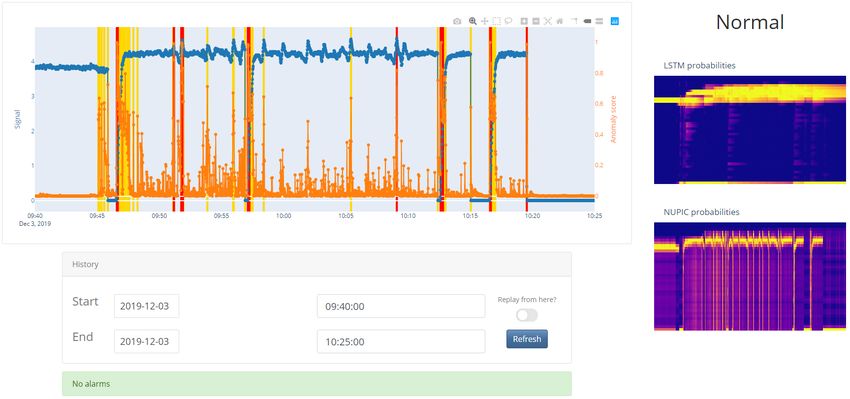Focus the End date field

click(x=146, y=342)
